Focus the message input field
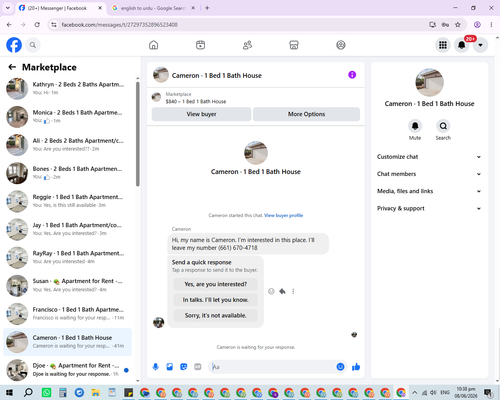The width and height of the screenshot is (500, 400). (x=273, y=367)
